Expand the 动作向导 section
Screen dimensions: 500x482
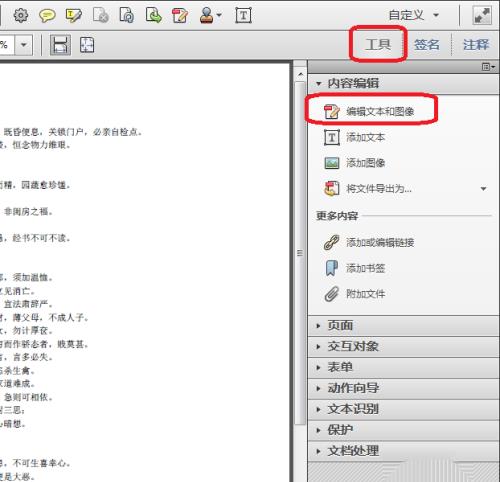[403, 388]
